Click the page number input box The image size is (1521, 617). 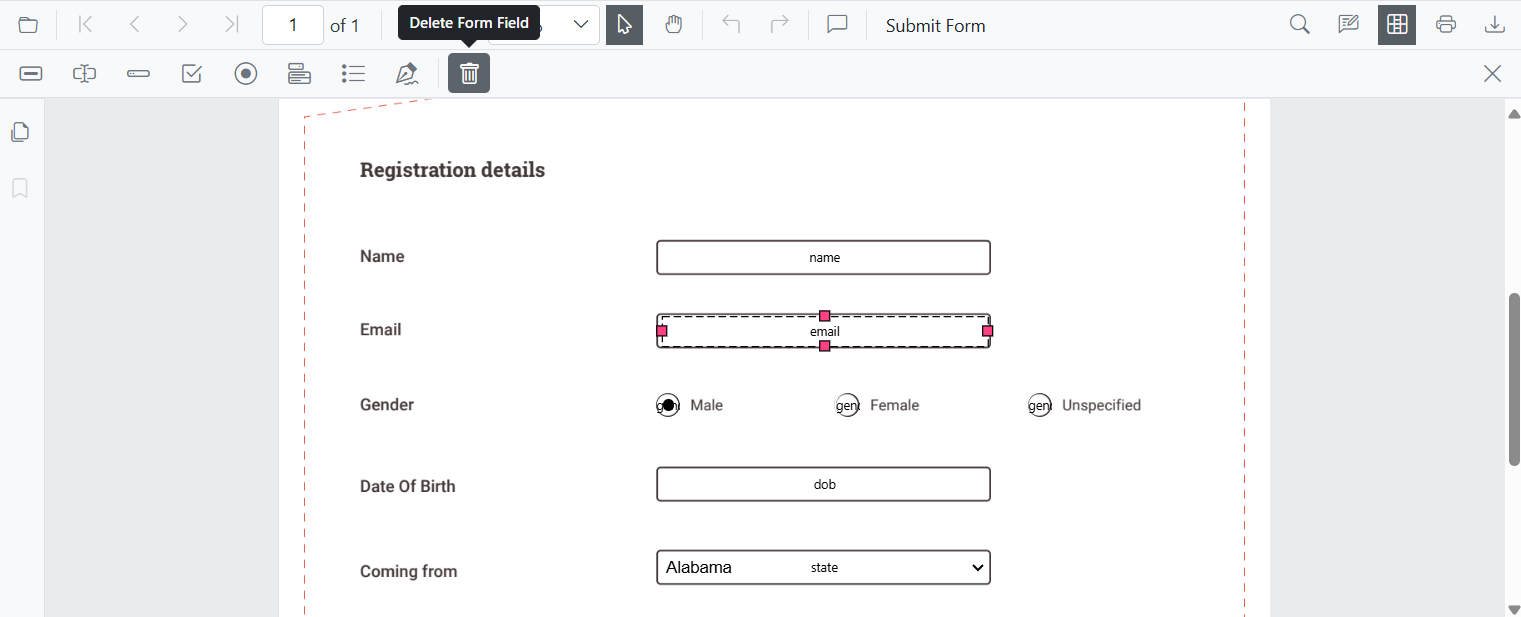tap(293, 25)
